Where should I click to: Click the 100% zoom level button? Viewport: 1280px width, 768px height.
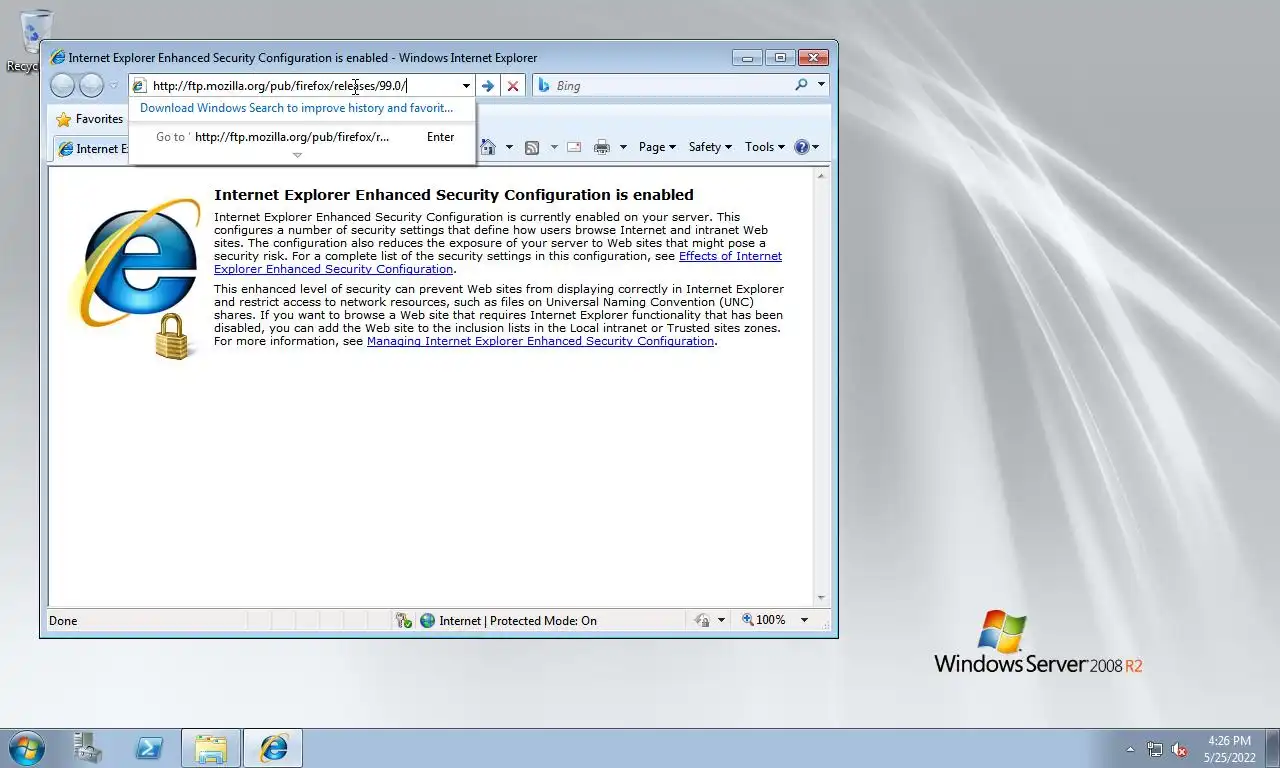(x=763, y=620)
